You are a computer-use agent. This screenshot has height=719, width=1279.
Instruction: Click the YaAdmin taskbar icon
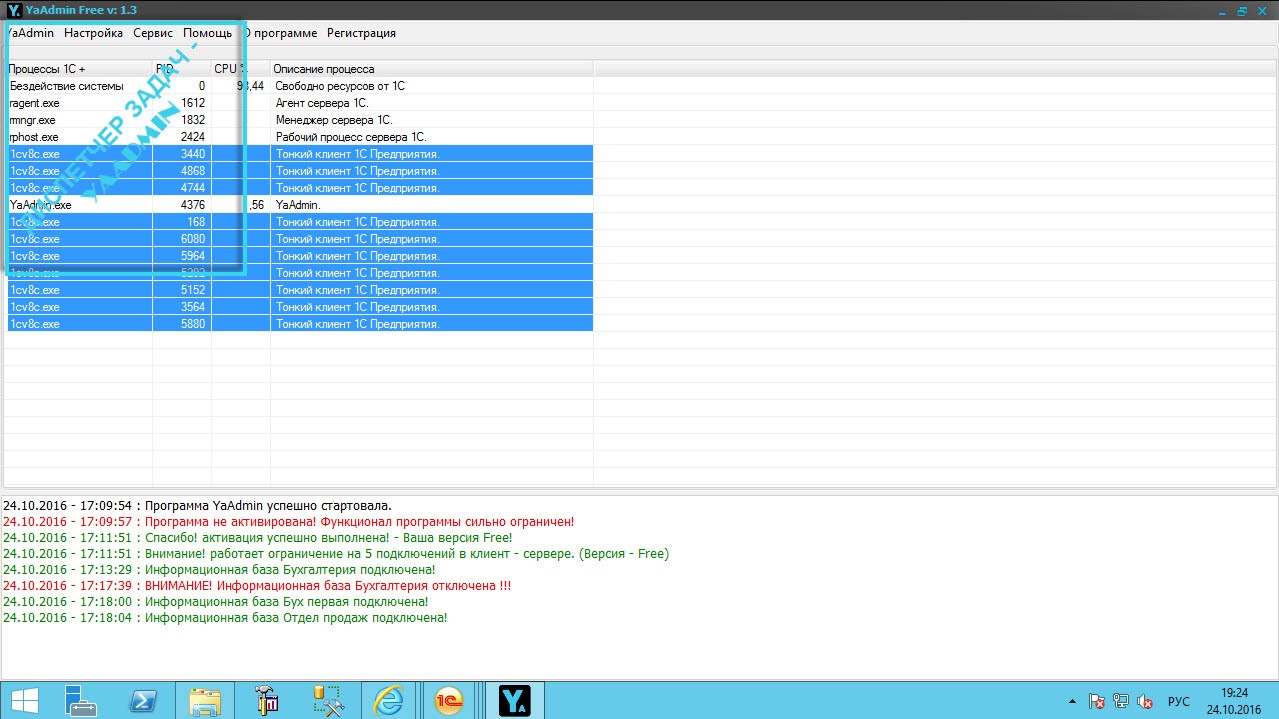click(x=514, y=700)
